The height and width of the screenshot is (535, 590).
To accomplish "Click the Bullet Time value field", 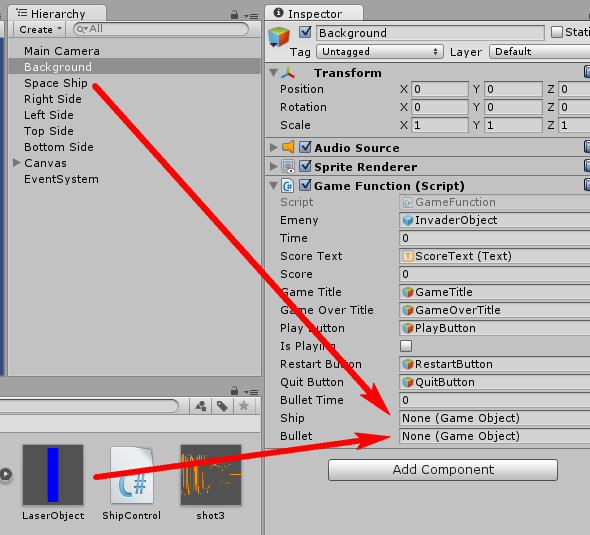I will point(494,400).
